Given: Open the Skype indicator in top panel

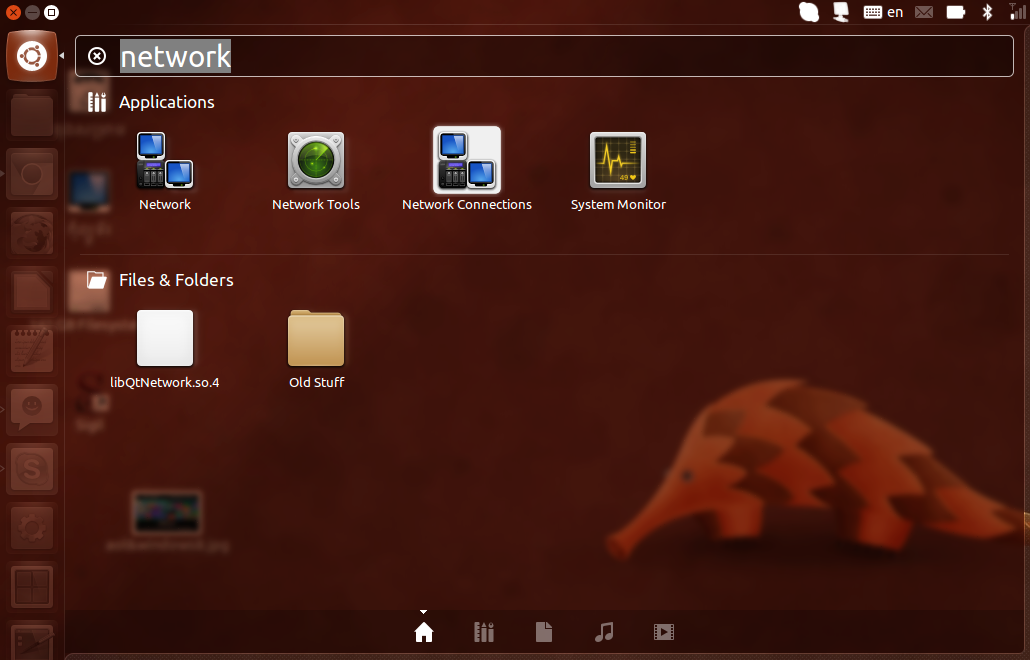Looking at the screenshot, I should point(809,12).
